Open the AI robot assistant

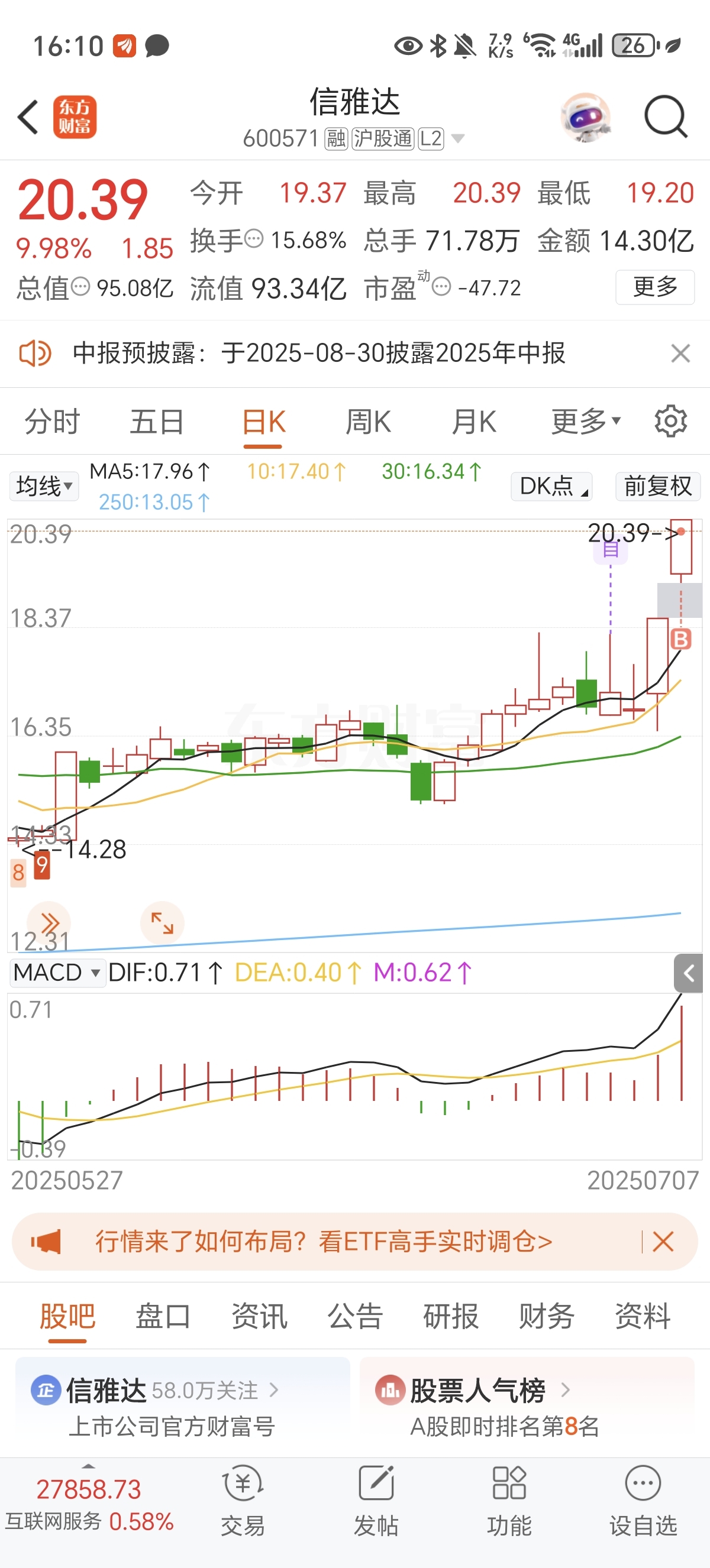click(x=585, y=117)
